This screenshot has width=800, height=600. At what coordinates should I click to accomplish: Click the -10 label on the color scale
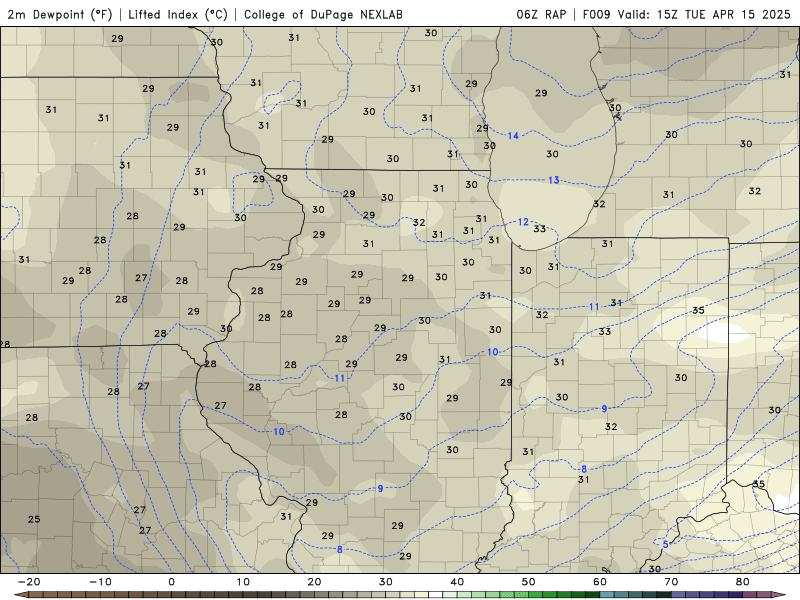coord(100,582)
